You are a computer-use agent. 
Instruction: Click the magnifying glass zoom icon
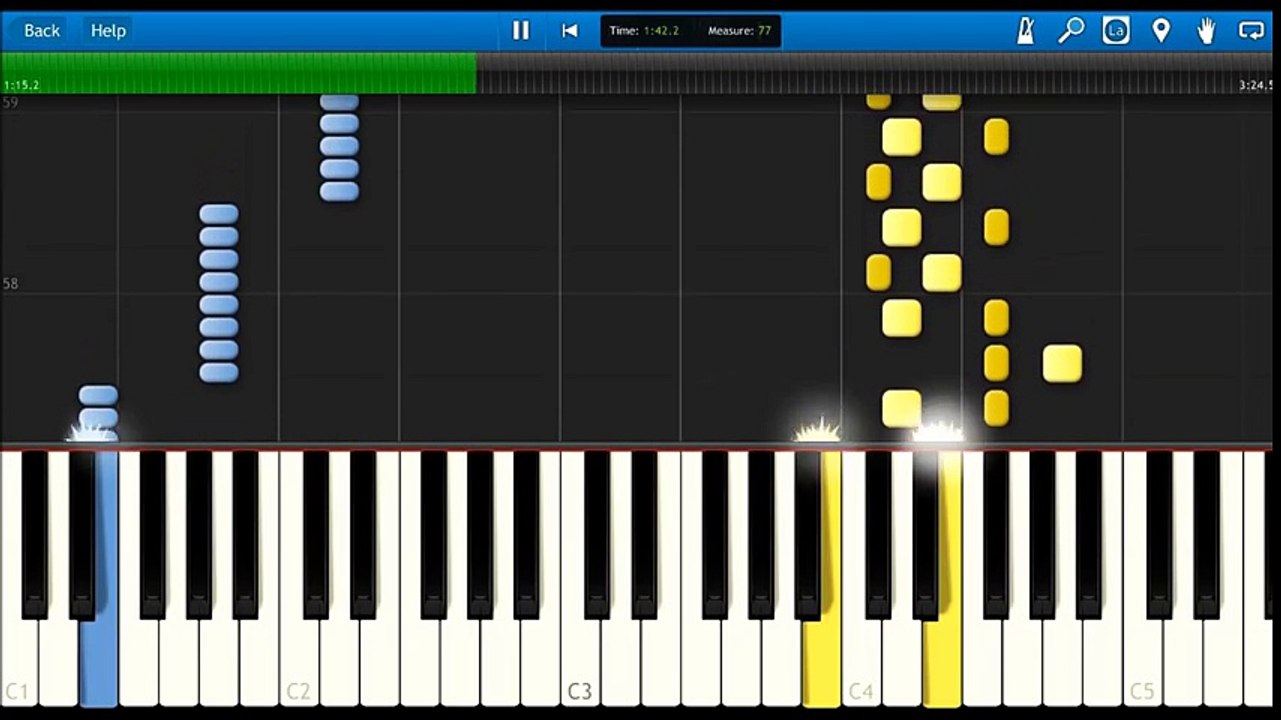(1071, 31)
